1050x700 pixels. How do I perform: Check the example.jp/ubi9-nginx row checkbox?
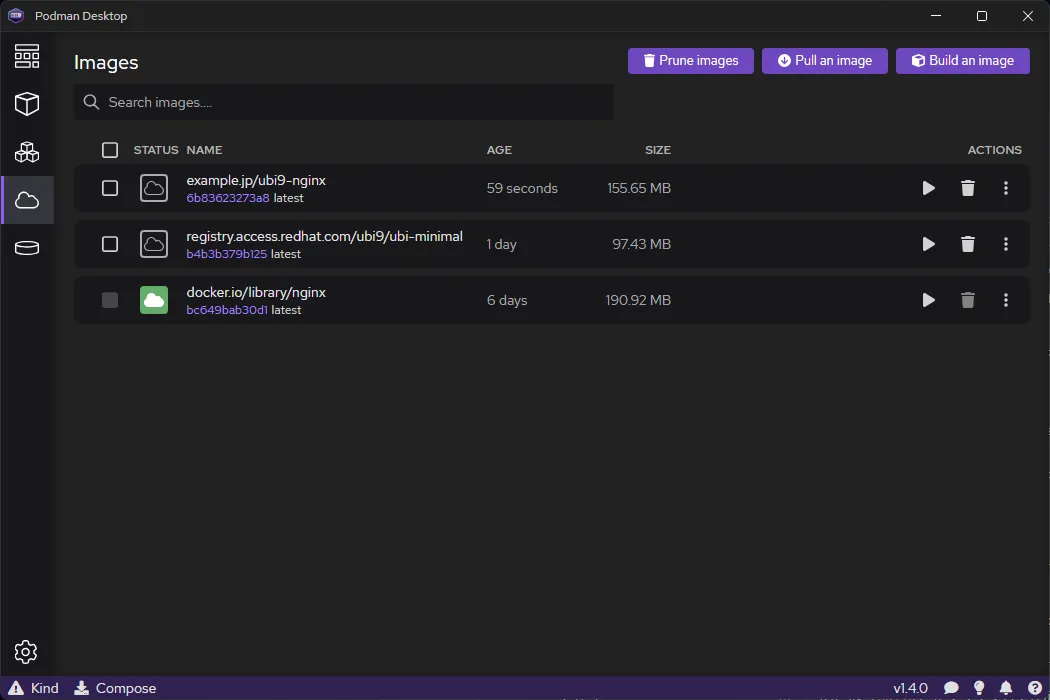point(110,188)
